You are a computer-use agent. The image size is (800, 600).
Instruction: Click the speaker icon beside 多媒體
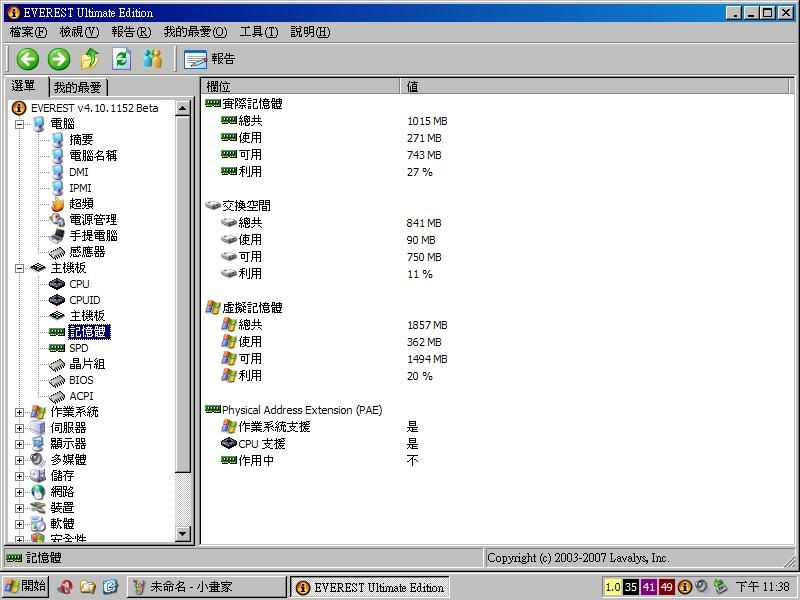point(38,460)
